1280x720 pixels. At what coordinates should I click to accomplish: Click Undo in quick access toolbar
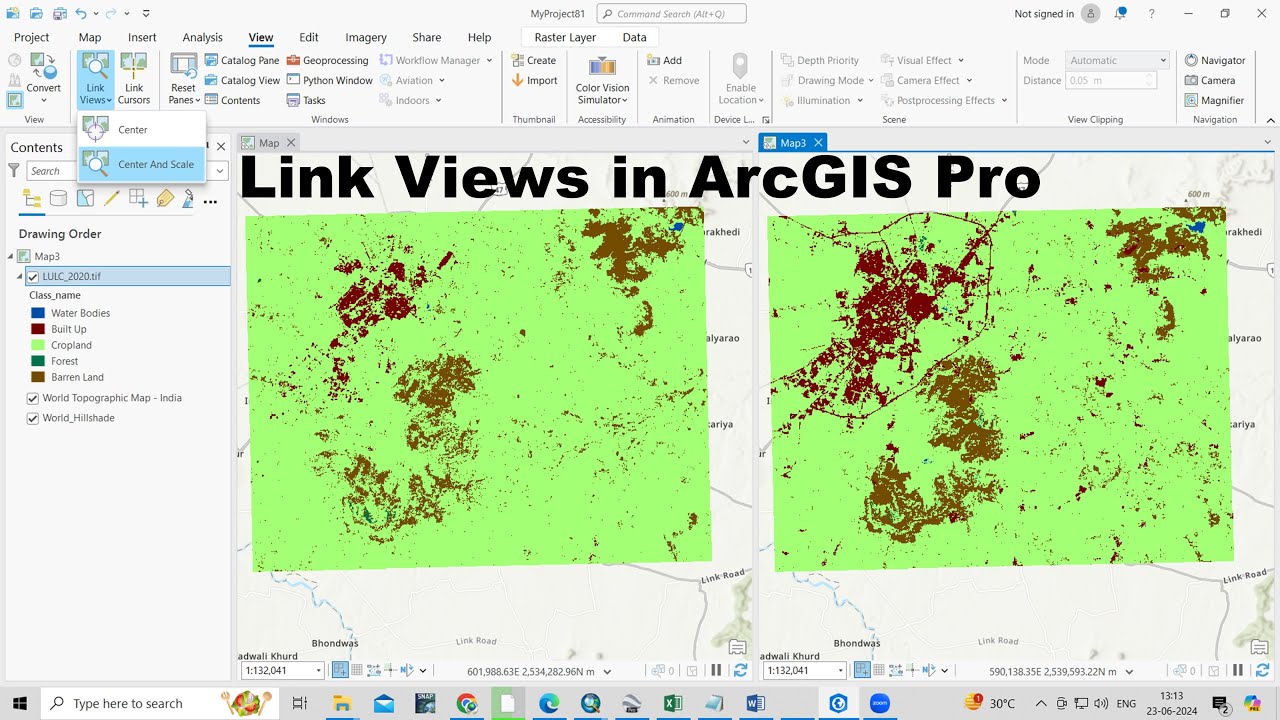[x=81, y=14]
